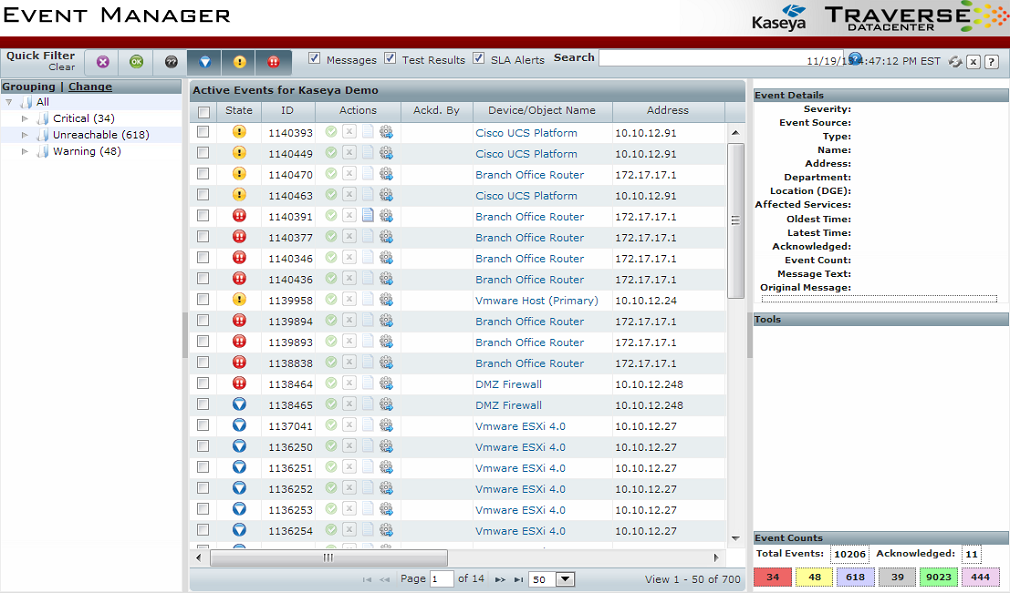Click the purple X quick filter icon

click(103, 62)
